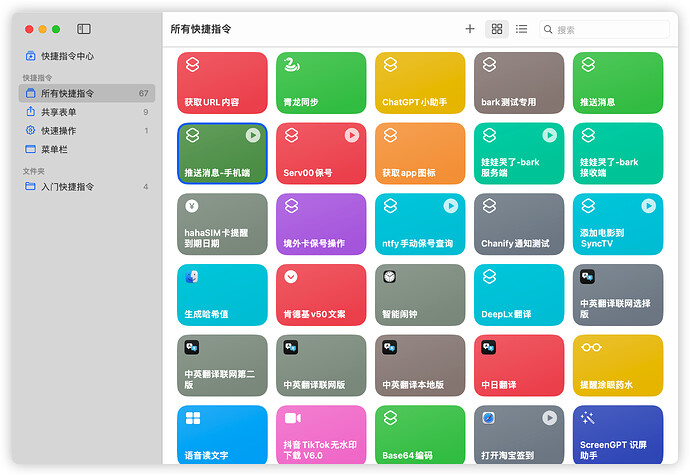Switch to list view
Screen dimensions: 690x475
521,29
